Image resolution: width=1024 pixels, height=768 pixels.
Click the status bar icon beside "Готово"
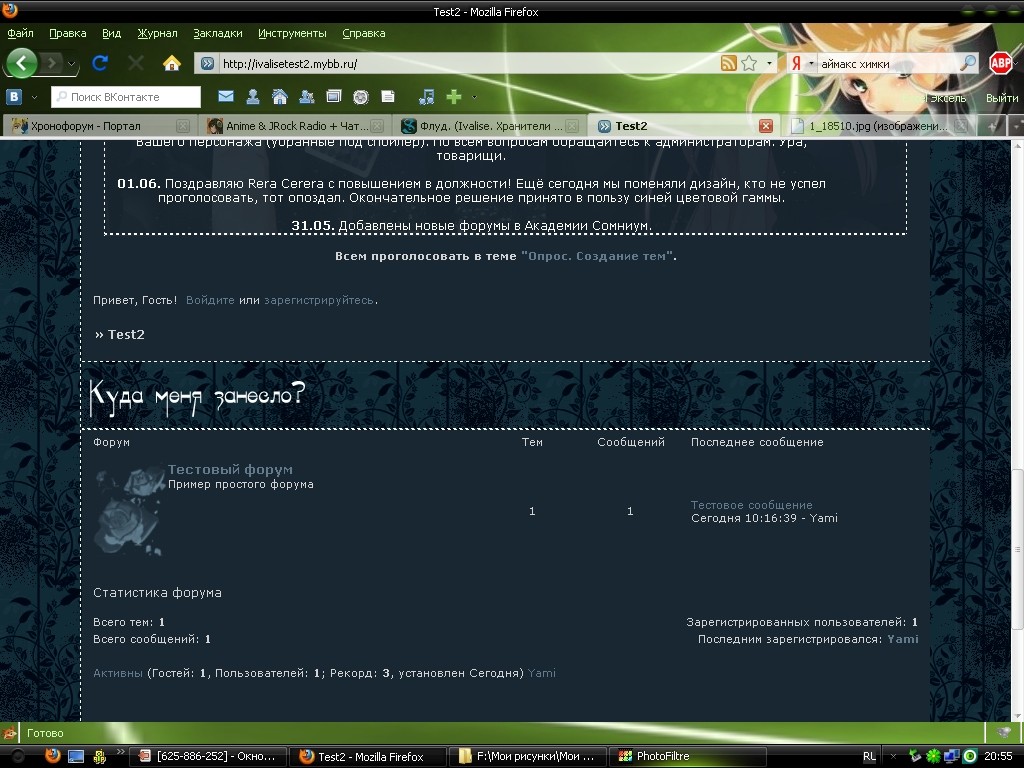(8, 733)
